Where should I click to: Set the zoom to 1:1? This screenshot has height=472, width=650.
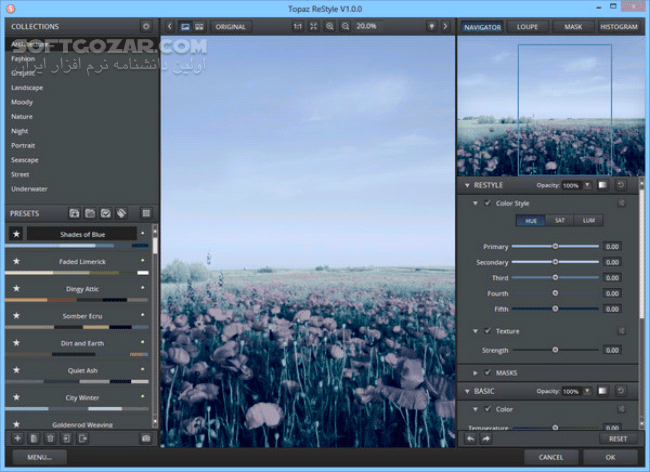[x=297, y=27]
